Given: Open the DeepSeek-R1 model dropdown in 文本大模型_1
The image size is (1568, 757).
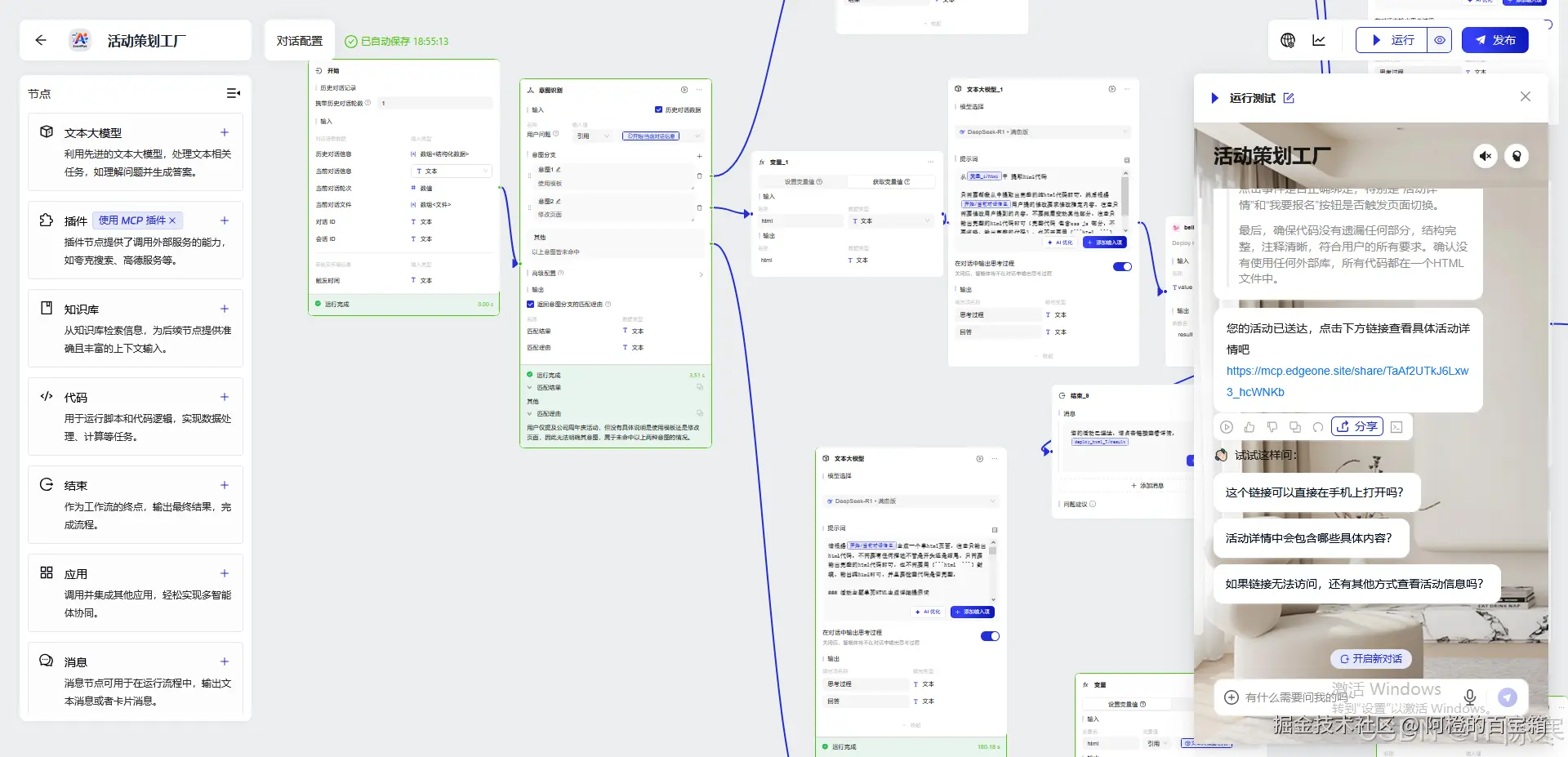Looking at the screenshot, I should pos(1043,131).
